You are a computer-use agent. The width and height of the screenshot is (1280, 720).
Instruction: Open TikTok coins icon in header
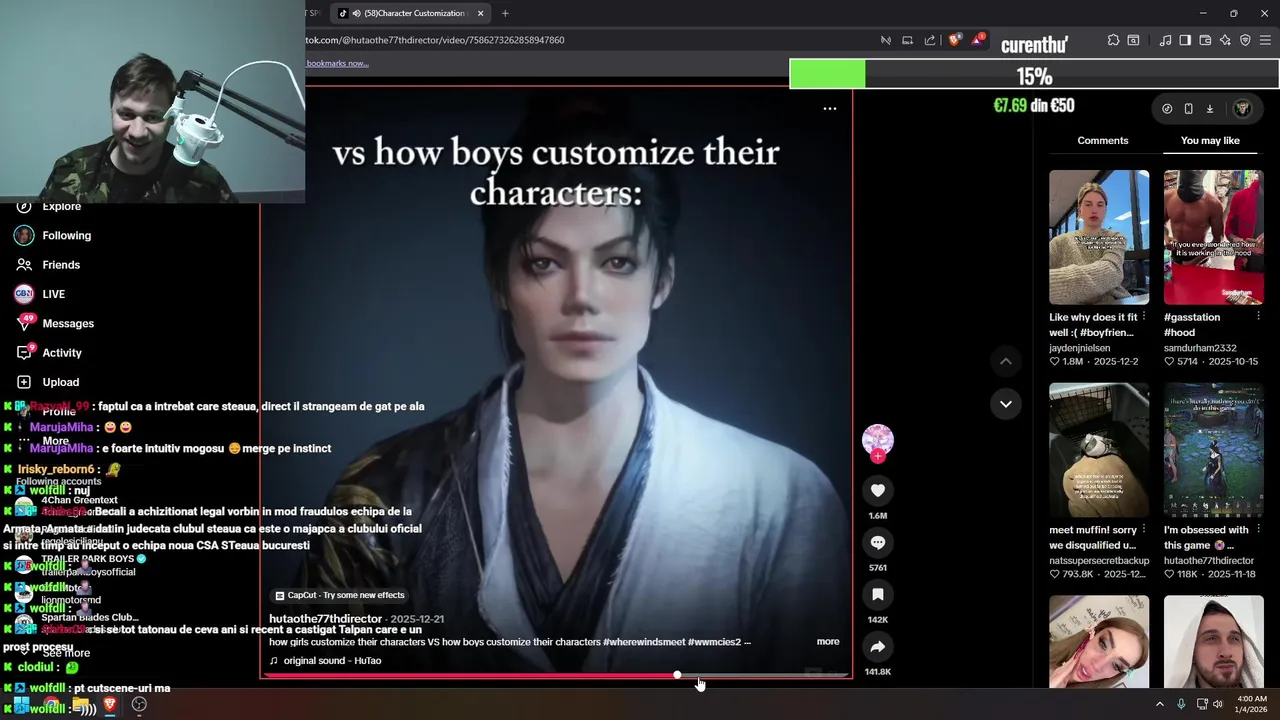(1167, 108)
